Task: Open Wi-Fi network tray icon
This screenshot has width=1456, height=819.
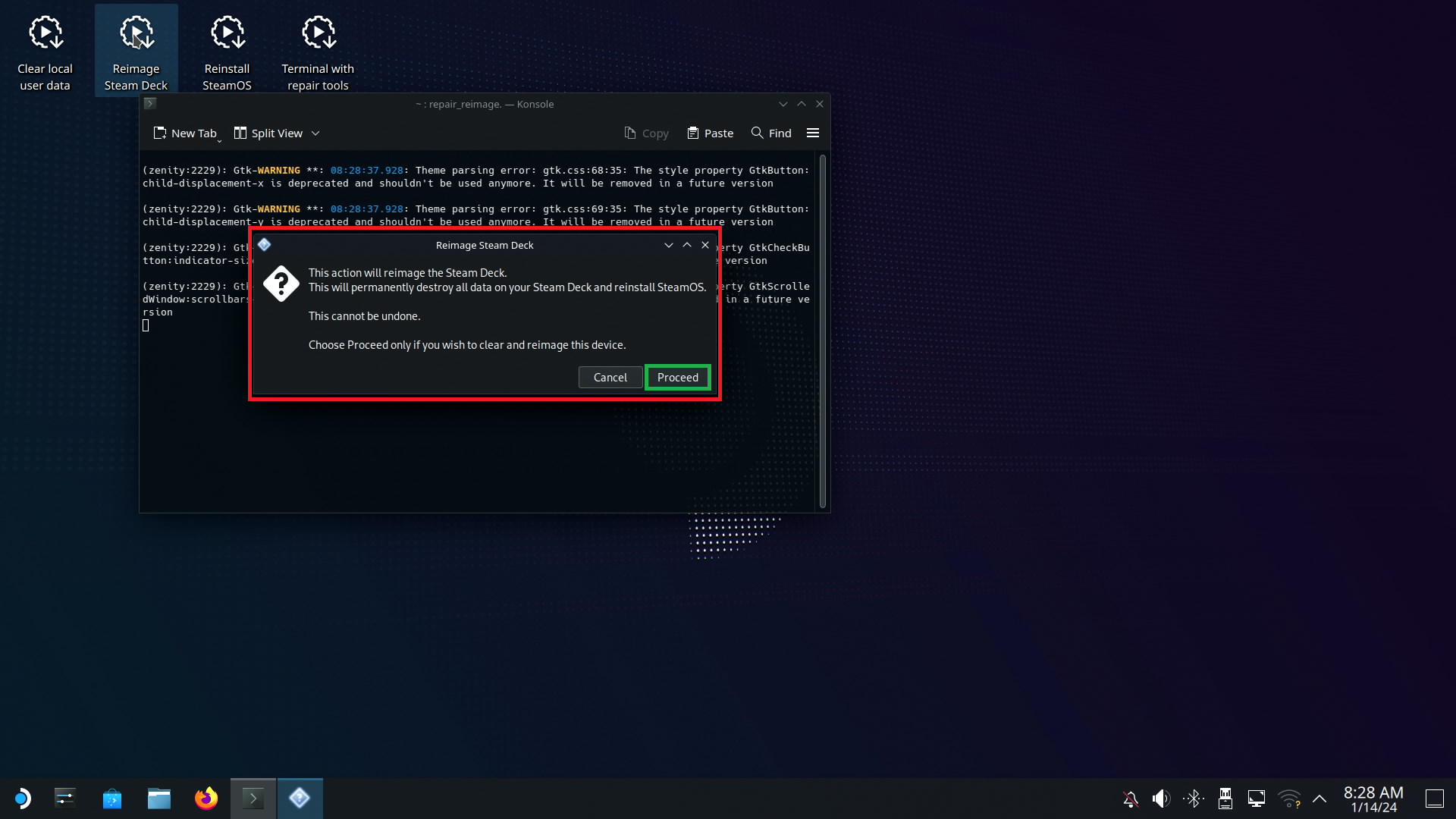Action: 1288,798
